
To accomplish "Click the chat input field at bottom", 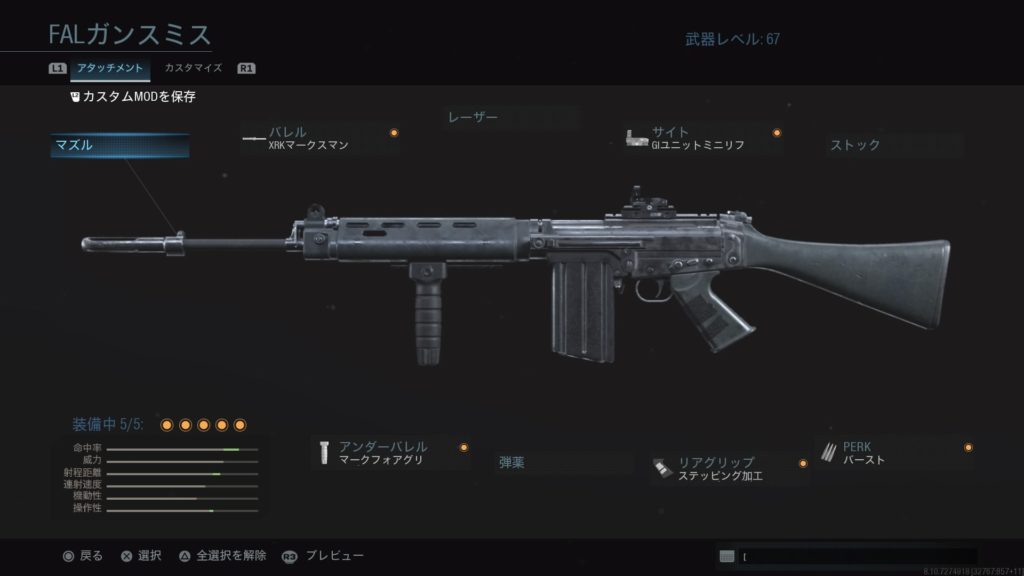I will coord(857,556).
